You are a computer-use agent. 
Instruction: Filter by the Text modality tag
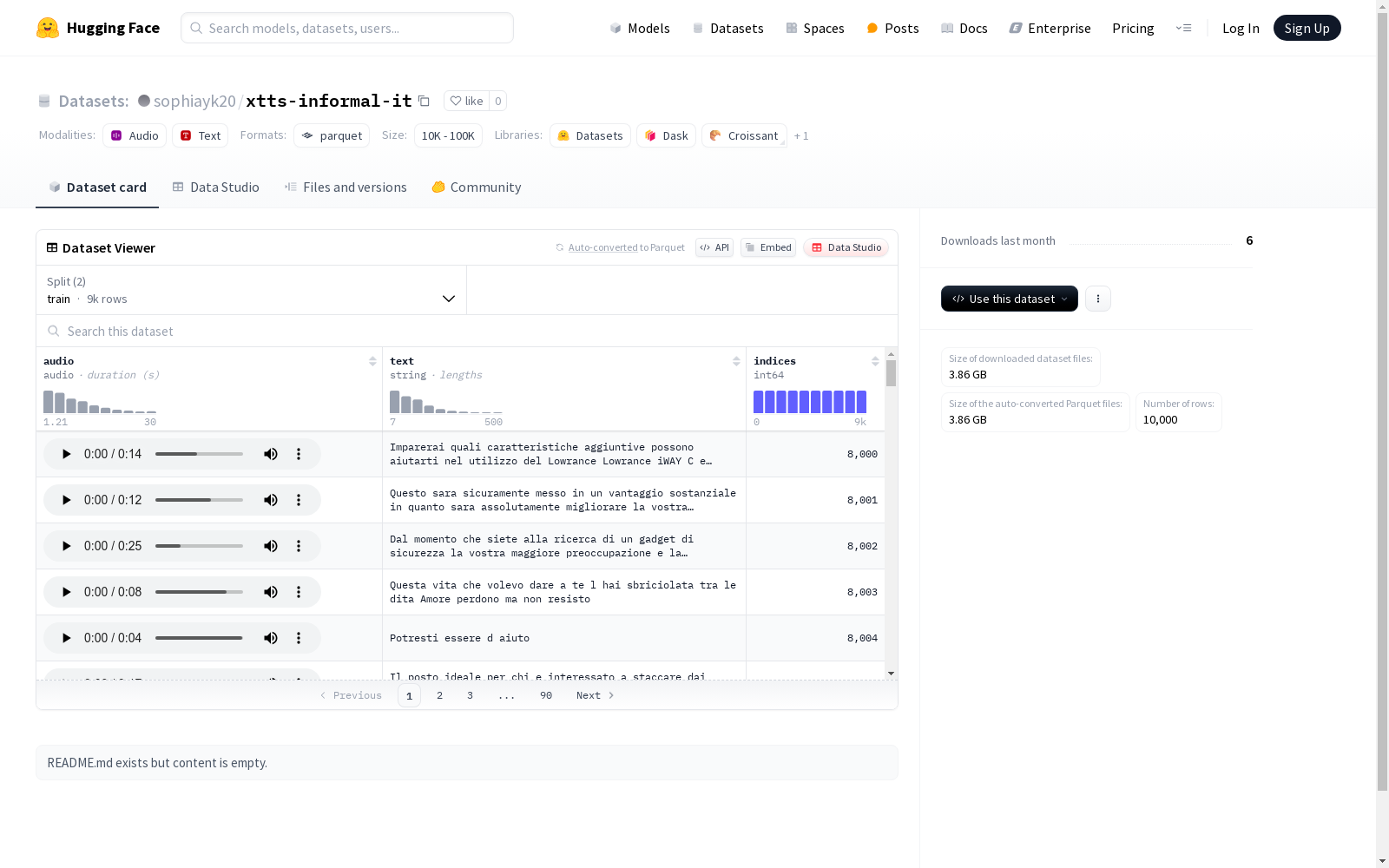tap(201, 135)
